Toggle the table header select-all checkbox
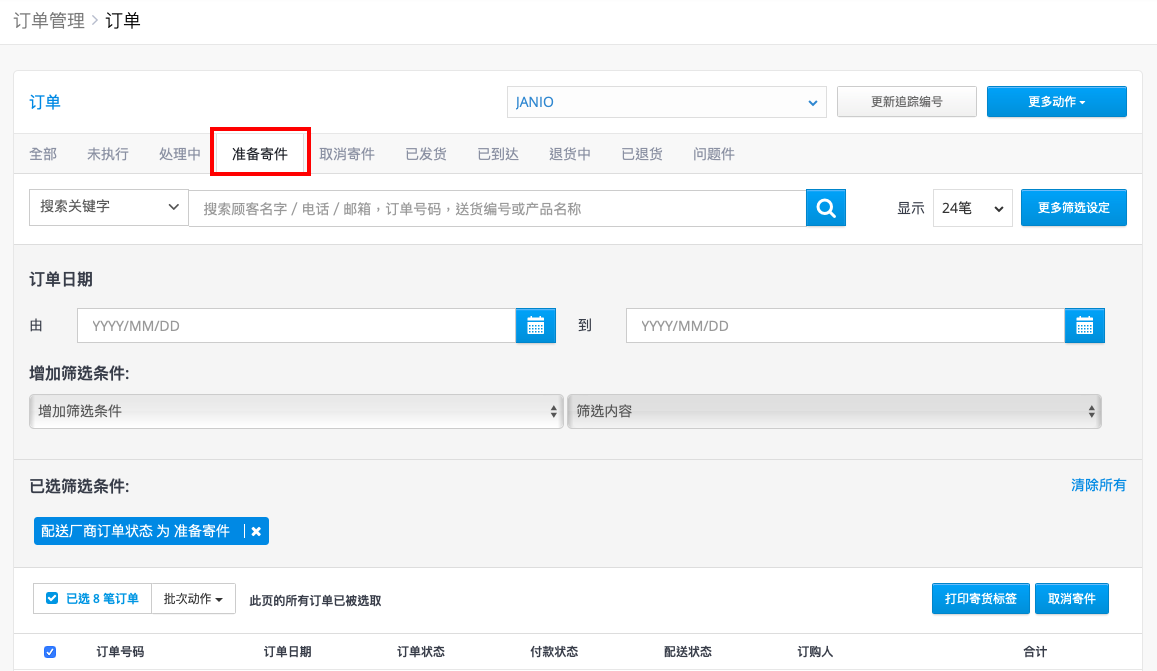 [x=50, y=652]
